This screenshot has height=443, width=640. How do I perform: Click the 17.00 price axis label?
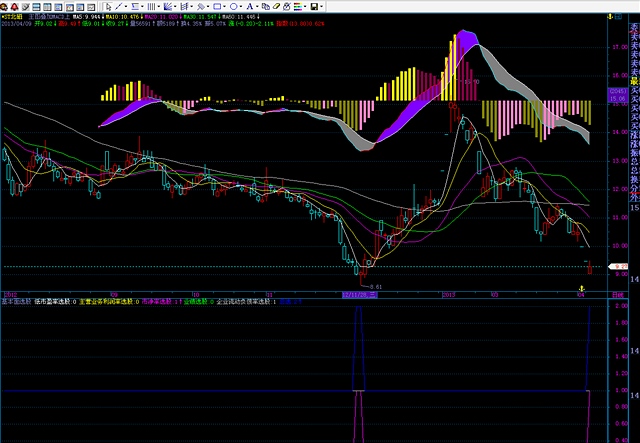click(620, 47)
